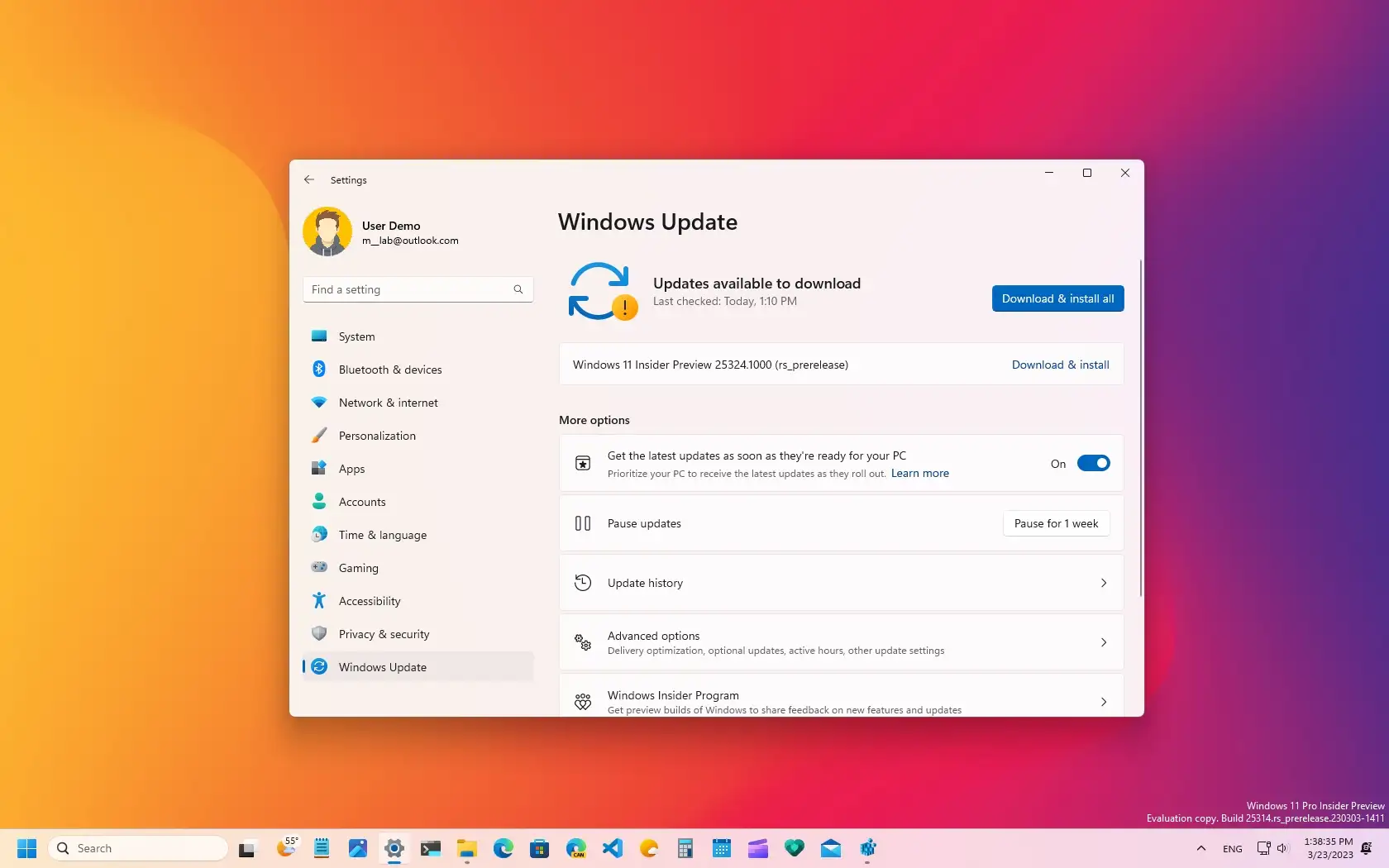Click the taskbar Search box
1389x868 pixels.
coord(138,848)
